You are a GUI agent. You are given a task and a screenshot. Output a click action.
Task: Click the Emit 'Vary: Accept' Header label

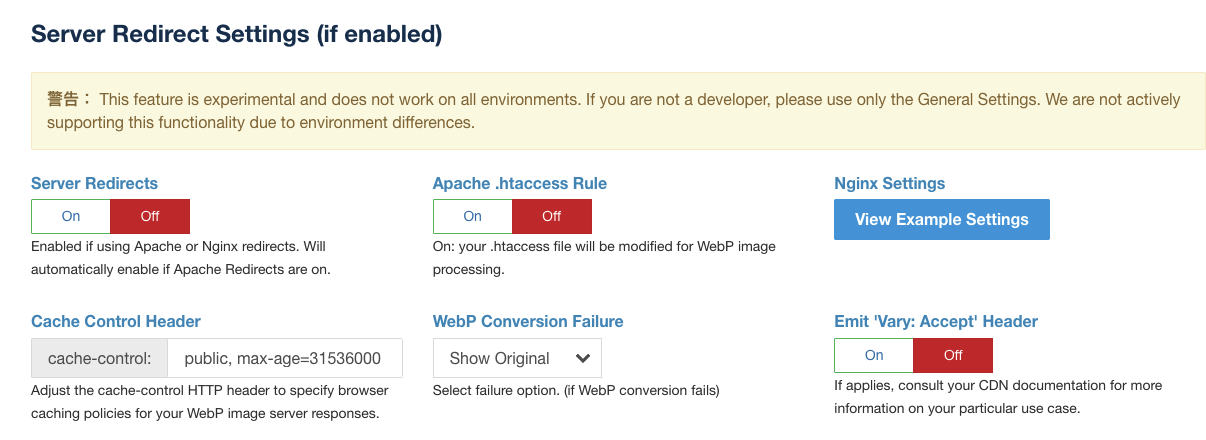point(936,322)
